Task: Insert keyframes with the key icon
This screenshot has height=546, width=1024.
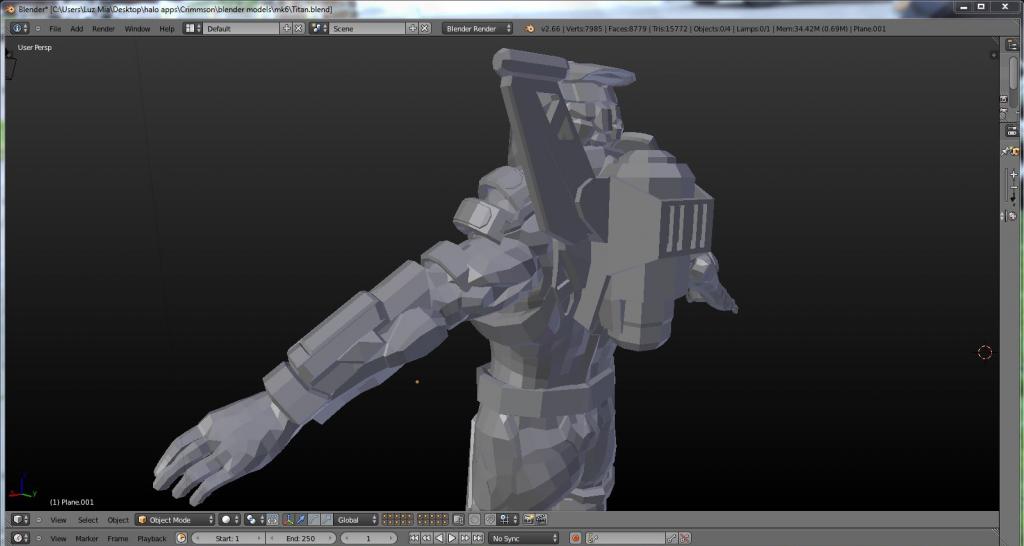Action: [672, 538]
